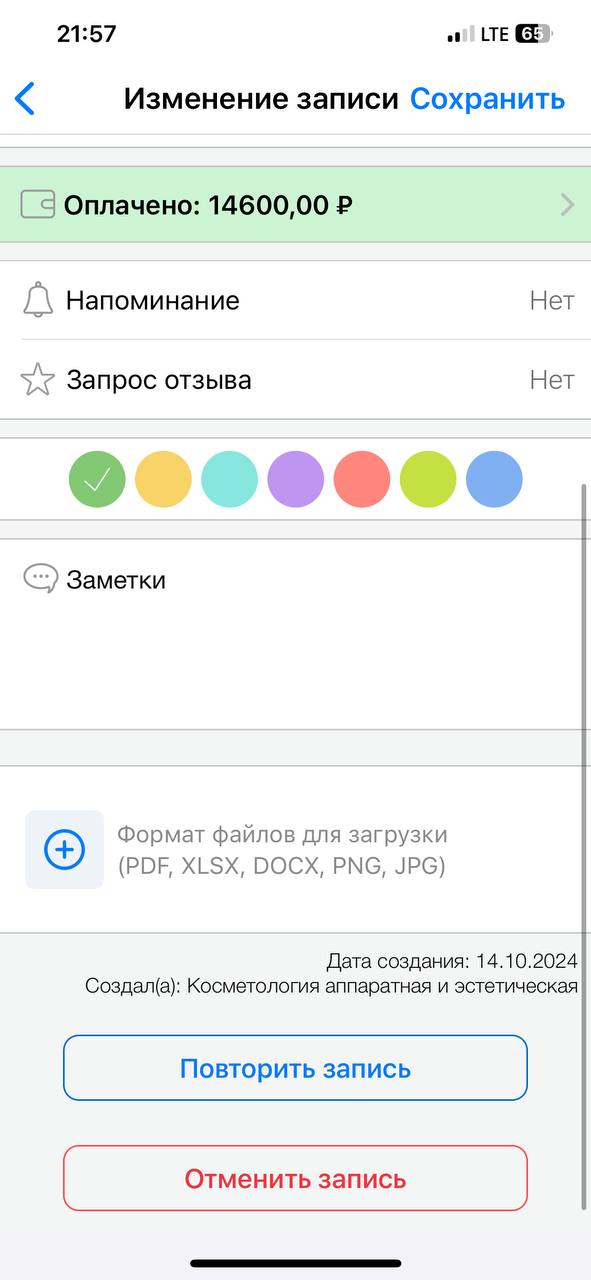The image size is (591, 1280).
Task: Tap Сохранить to save changes
Action: point(487,99)
